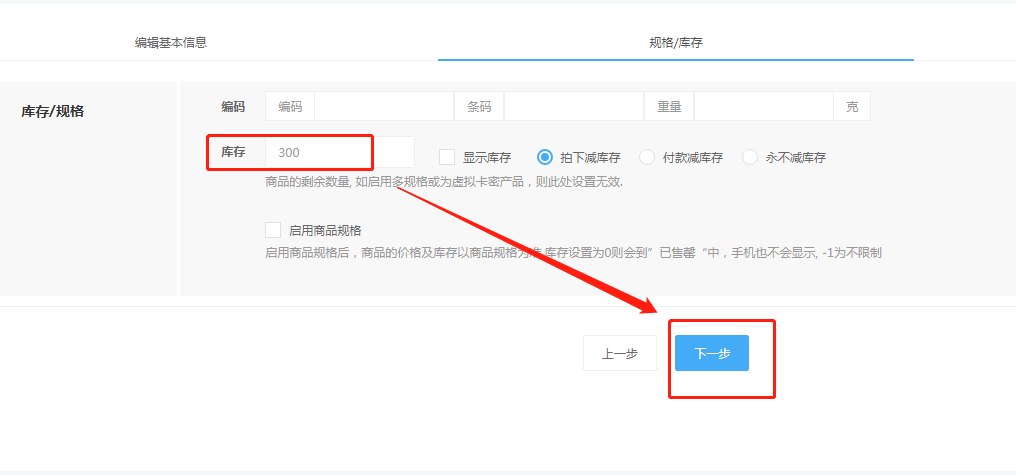The image size is (1016, 475).
Task: Select the 重量 weight input field
Action: 763,106
